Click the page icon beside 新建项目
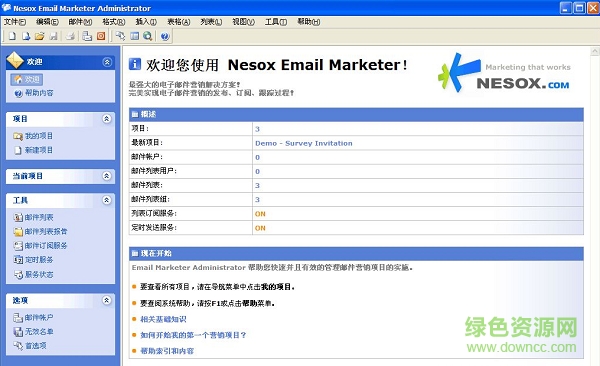 point(18,150)
